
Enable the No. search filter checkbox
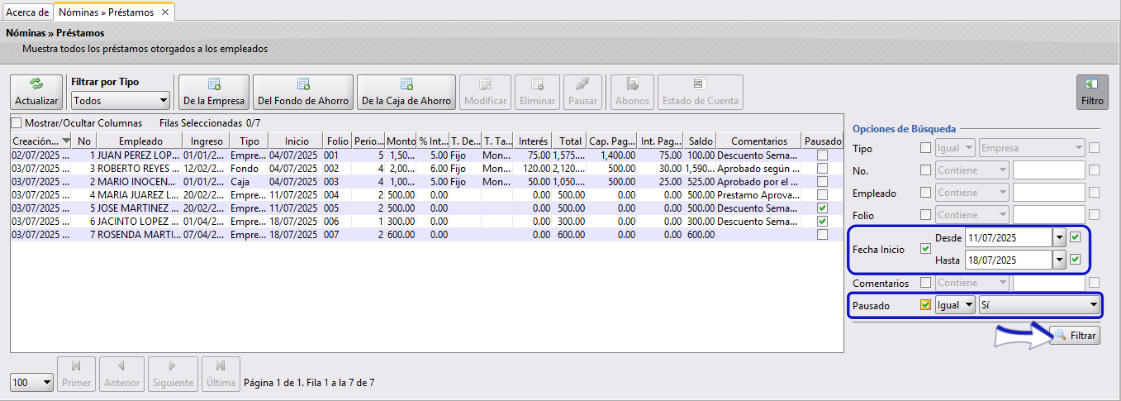point(926,170)
